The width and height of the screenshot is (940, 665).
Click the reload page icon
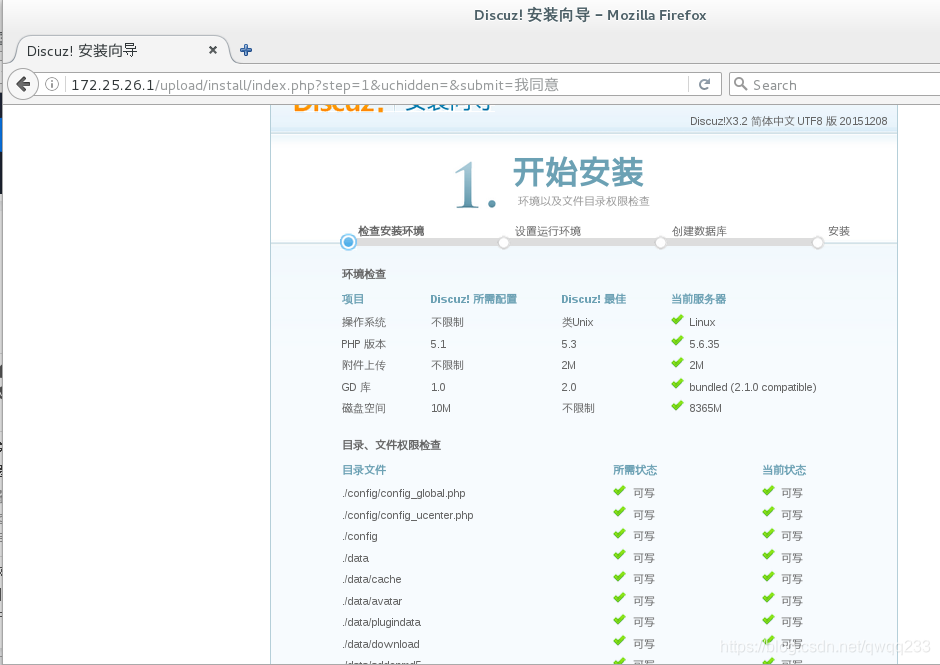[704, 85]
